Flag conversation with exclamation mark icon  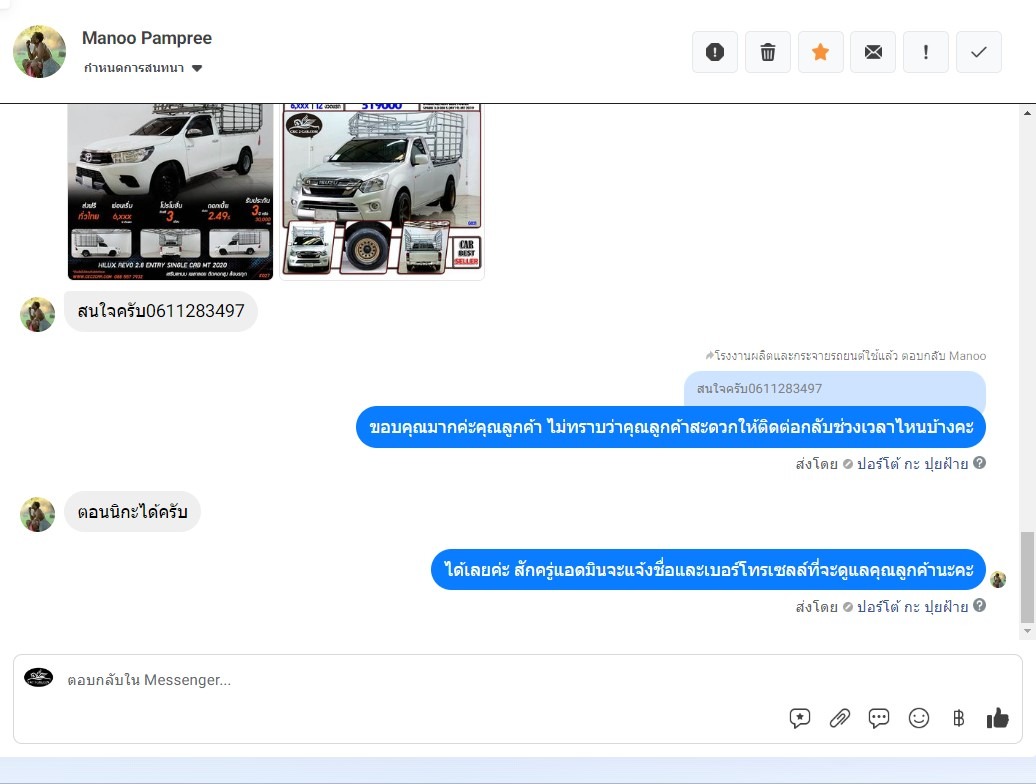click(x=926, y=52)
